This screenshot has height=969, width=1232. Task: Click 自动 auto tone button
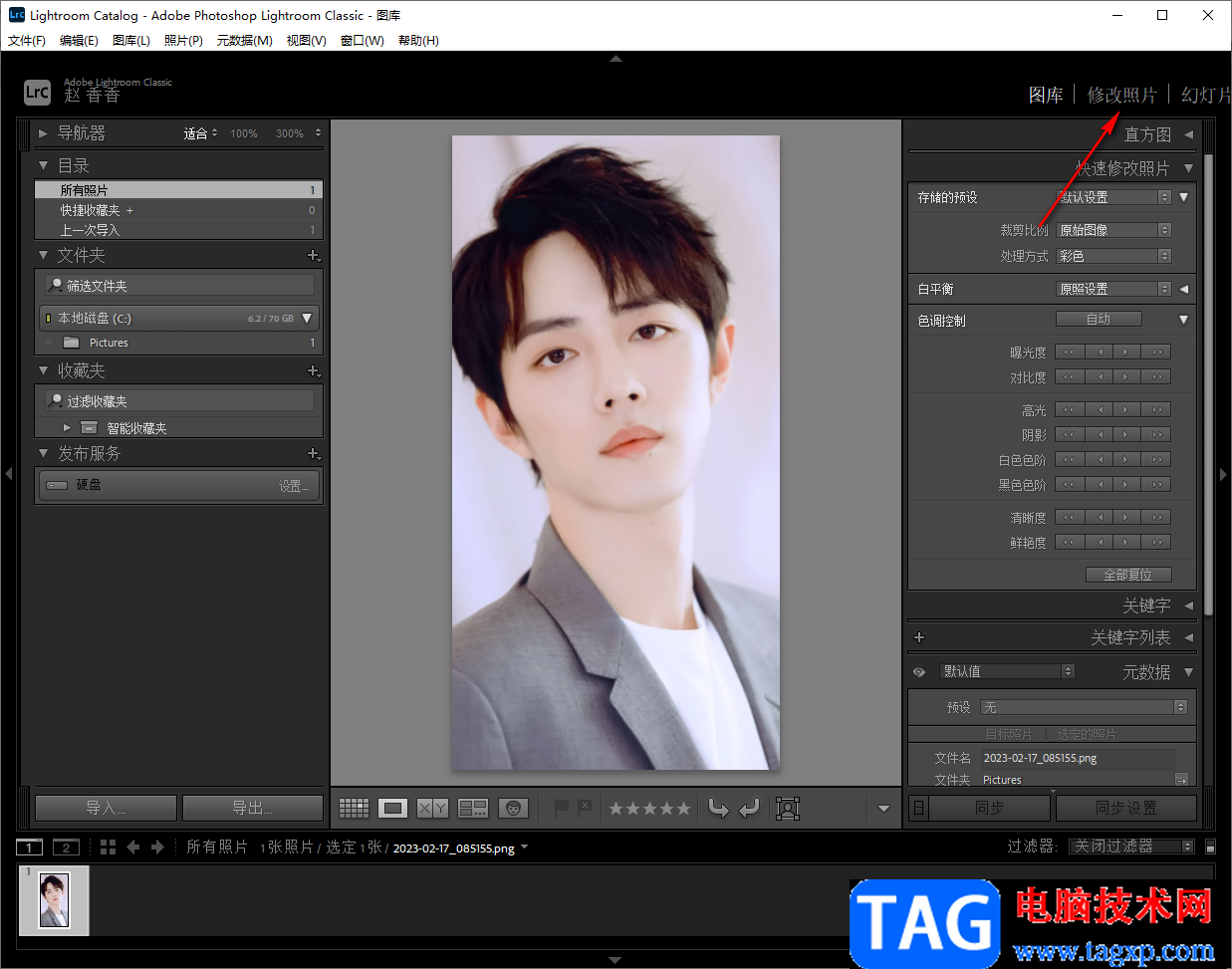pos(1099,320)
